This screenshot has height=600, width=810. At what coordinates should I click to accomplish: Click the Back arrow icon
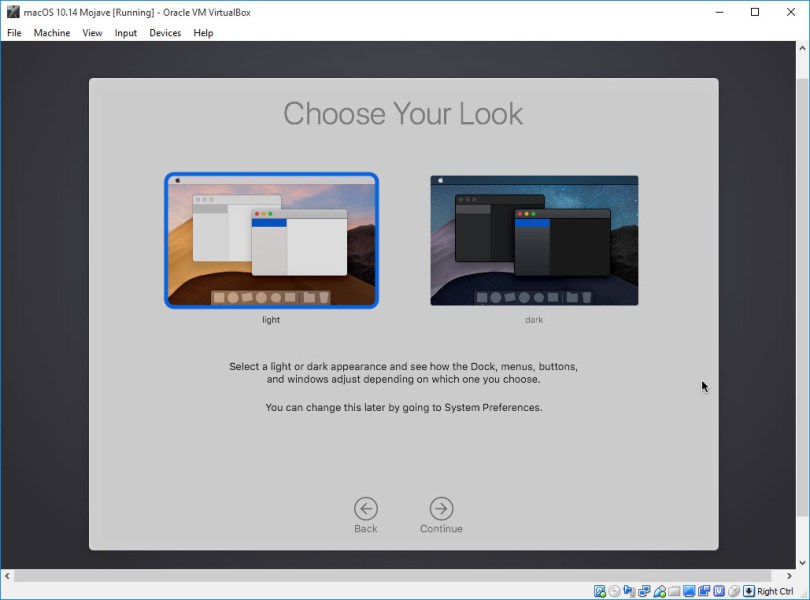click(x=366, y=509)
